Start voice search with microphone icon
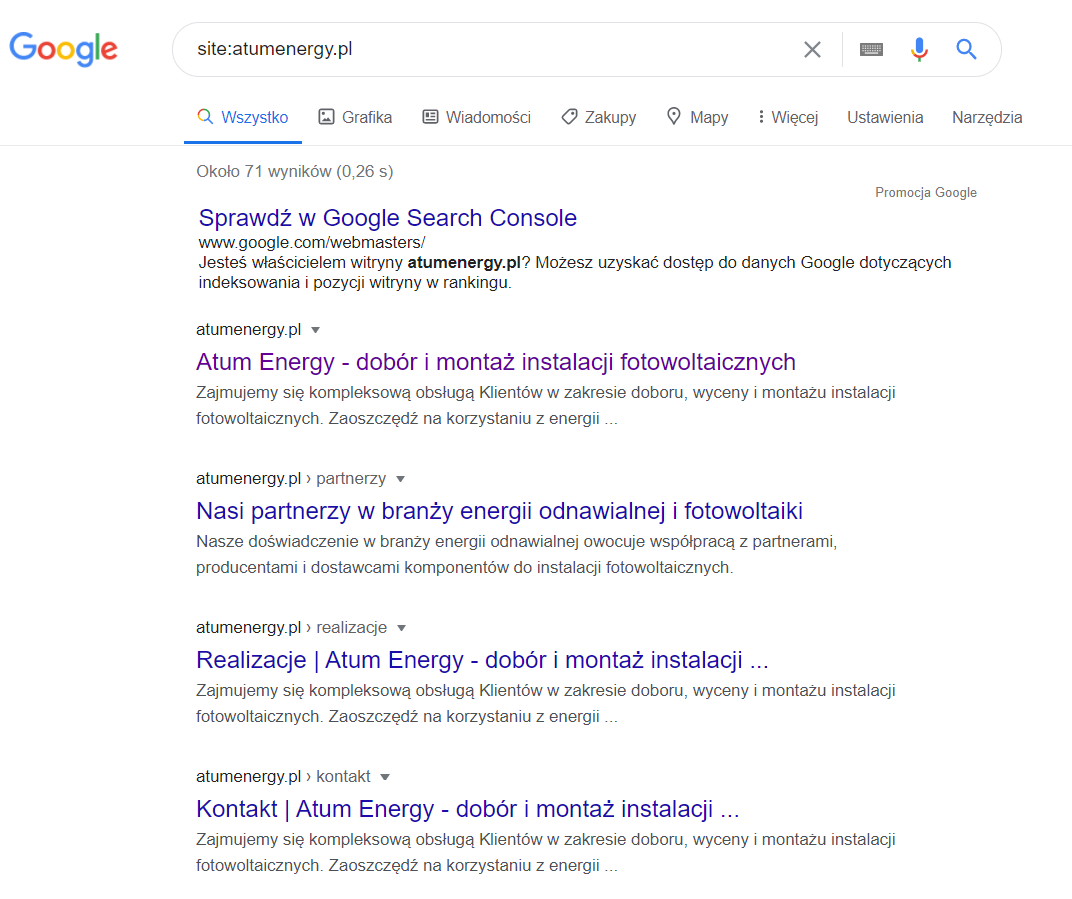Screen dimensions: 1072x899 coord(919,49)
